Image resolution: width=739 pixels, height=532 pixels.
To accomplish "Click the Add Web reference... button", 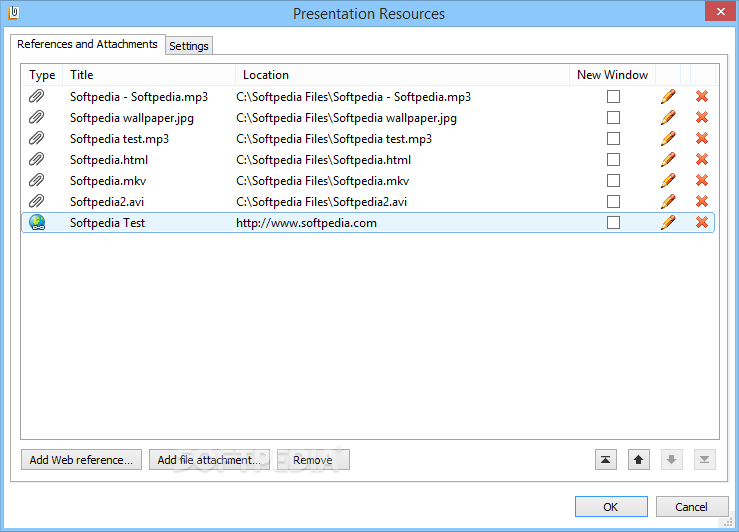I will (x=81, y=459).
